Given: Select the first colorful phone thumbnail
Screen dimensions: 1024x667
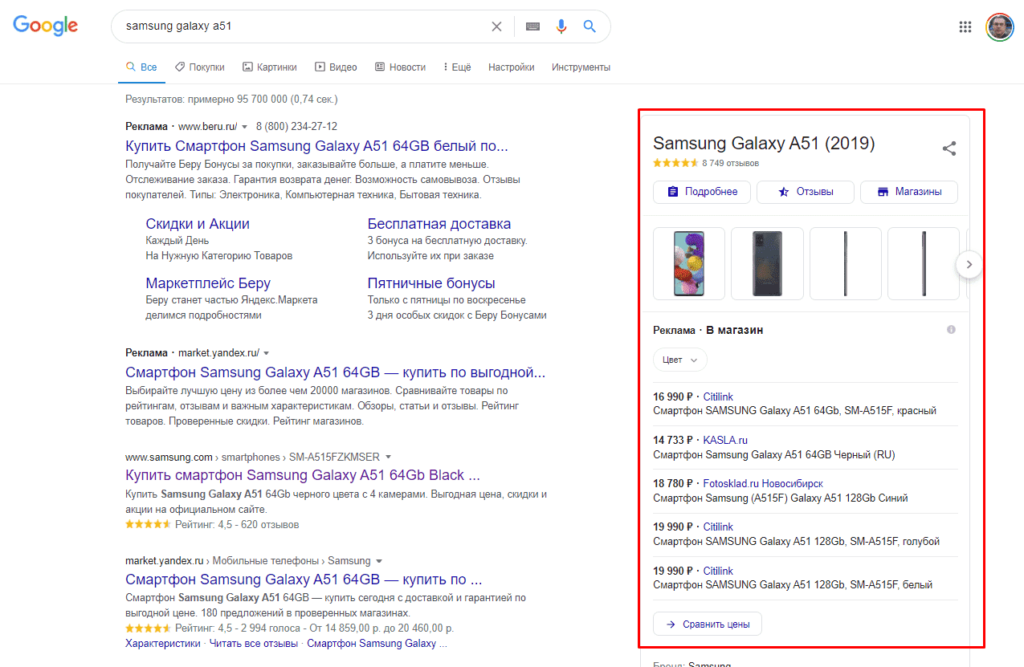Looking at the screenshot, I should click(689, 263).
